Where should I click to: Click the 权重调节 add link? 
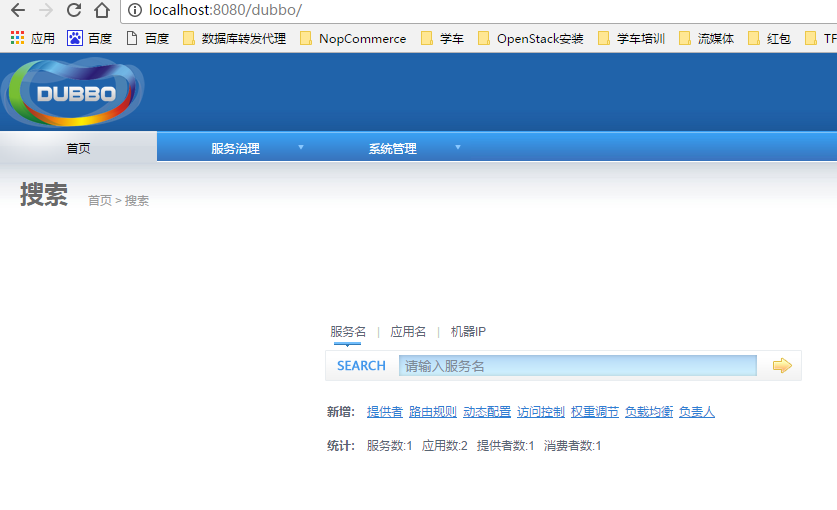(x=595, y=412)
